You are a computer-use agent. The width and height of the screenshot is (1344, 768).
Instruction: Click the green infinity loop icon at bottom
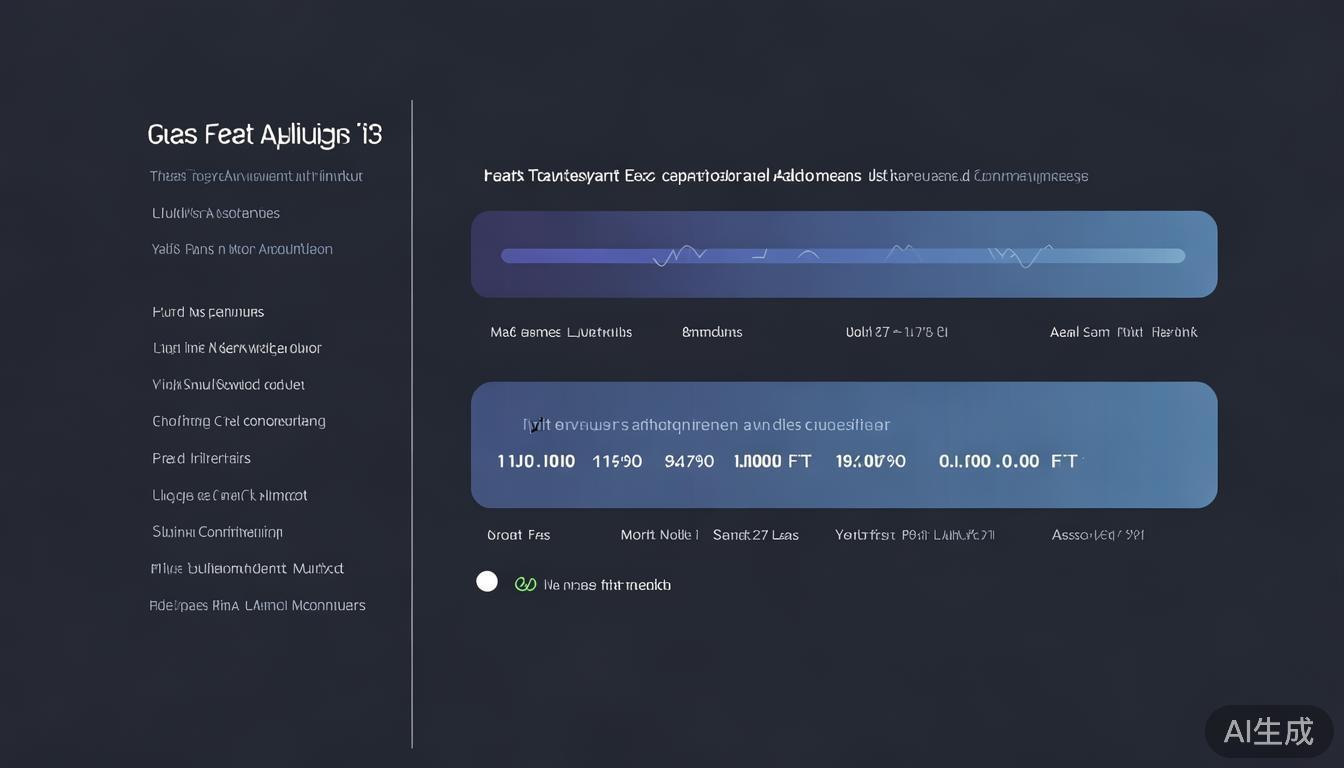coord(526,583)
